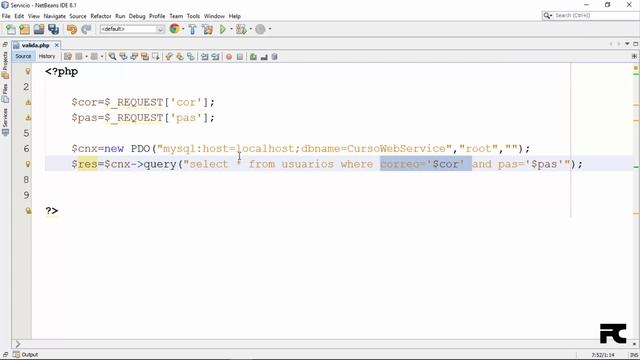Click the Debug Project toolbar icon

click(x=241, y=29)
